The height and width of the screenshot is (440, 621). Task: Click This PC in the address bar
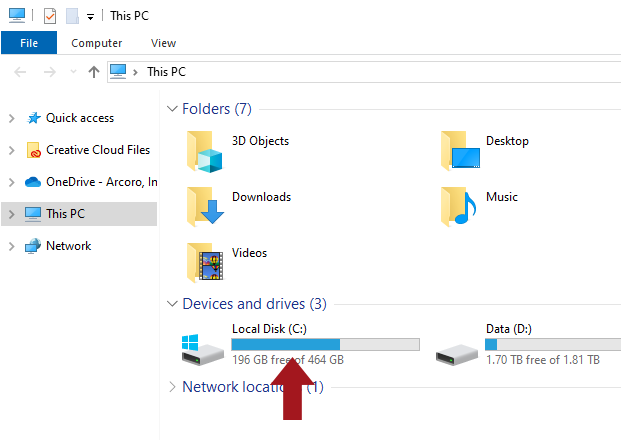(x=166, y=72)
